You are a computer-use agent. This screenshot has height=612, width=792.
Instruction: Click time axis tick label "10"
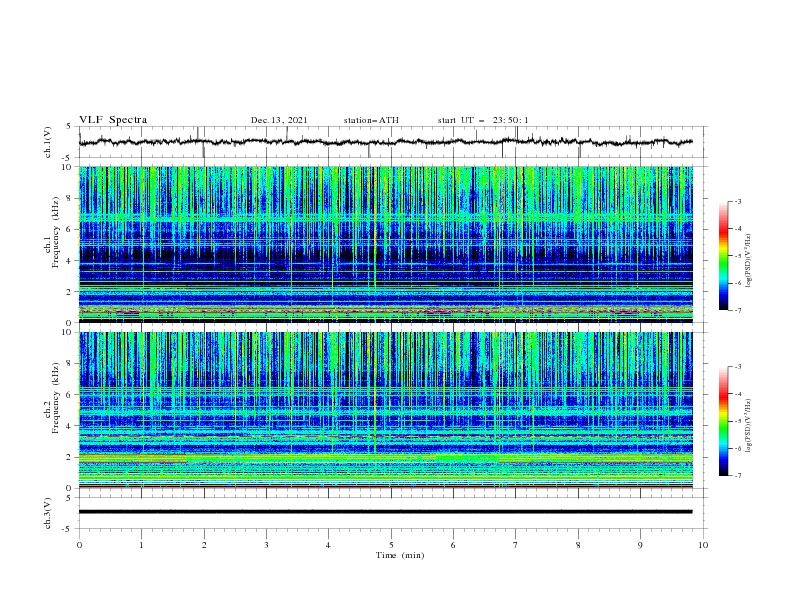[x=703, y=545]
